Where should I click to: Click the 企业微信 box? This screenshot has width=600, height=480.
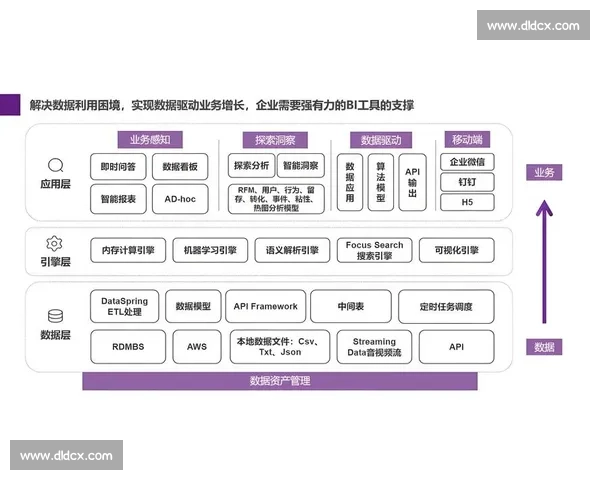467,162
